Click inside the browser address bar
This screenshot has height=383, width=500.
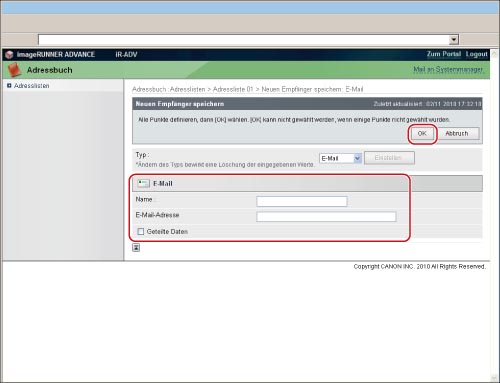tap(244, 40)
